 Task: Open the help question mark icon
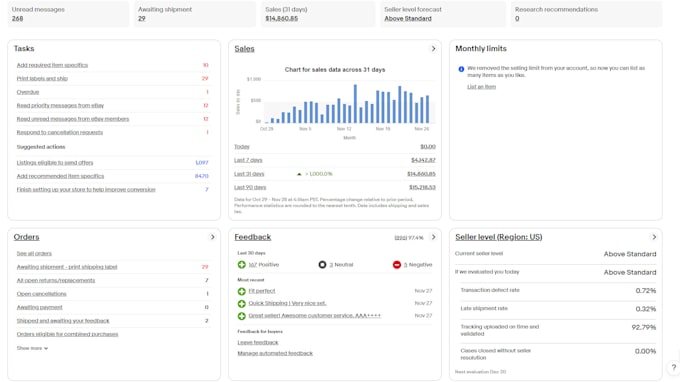pos(673,368)
